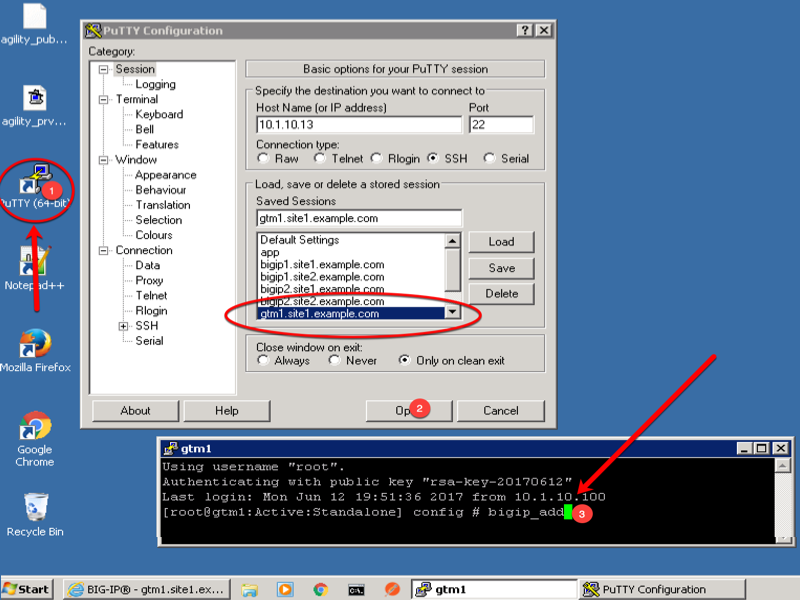Collapse the Window tree node
The height and width of the screenshot is (600, 800).
[104, 160]
